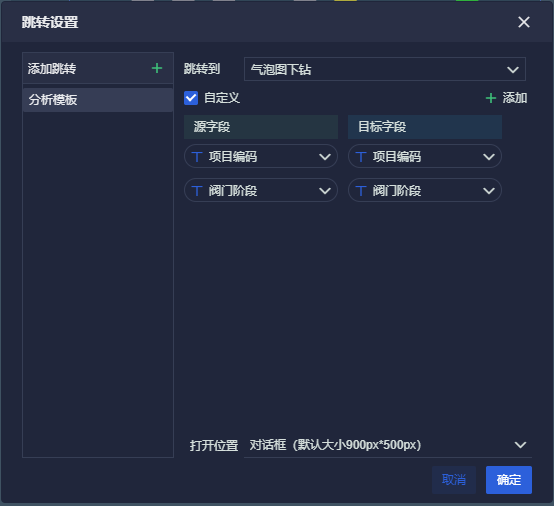Select 分析模板 in the jump list
Screen dimensions: 554x506
[x=98, y=100]
